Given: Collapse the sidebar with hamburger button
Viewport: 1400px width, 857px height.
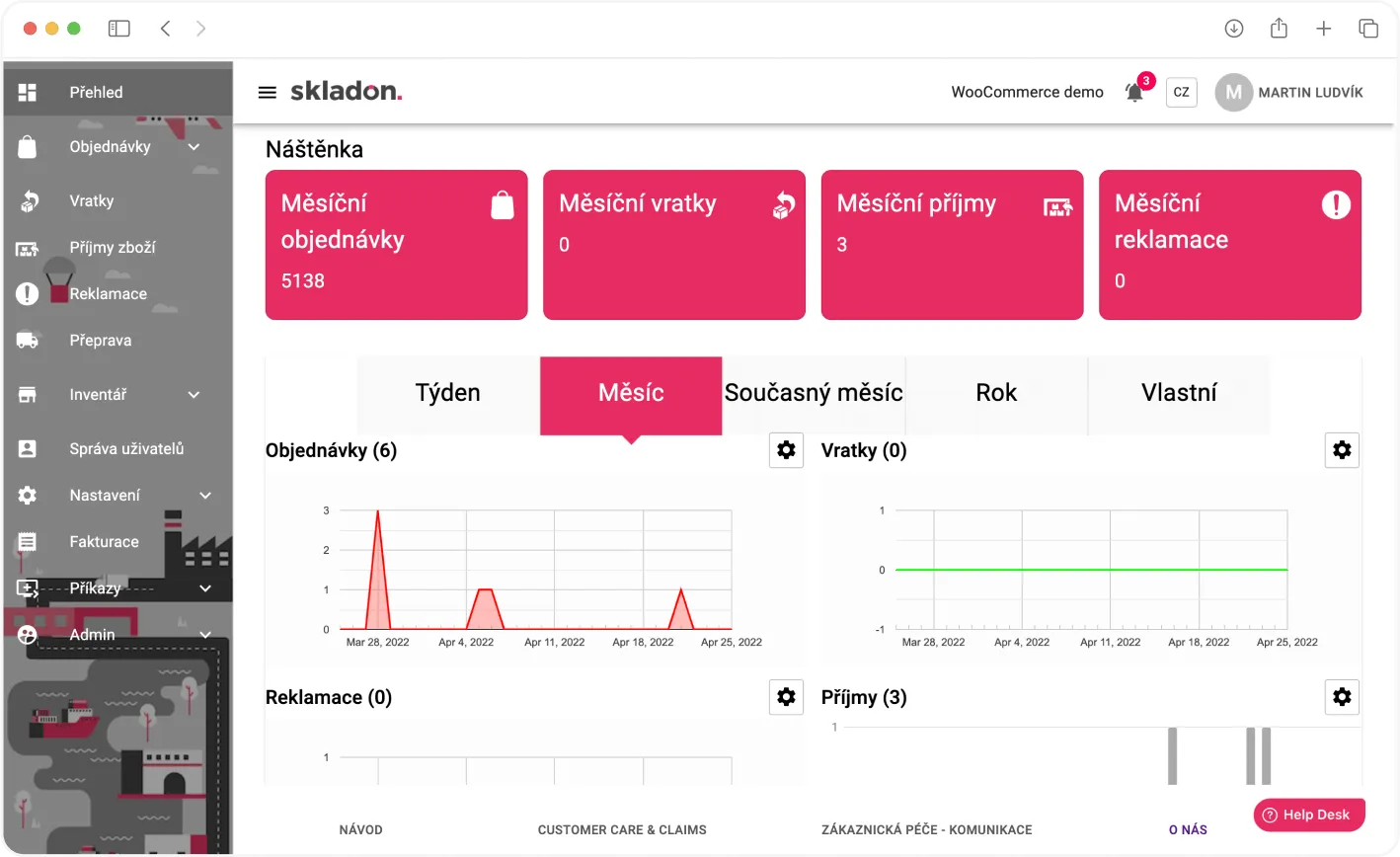Looking at the screenshot, I should click(x=267, y=92).
